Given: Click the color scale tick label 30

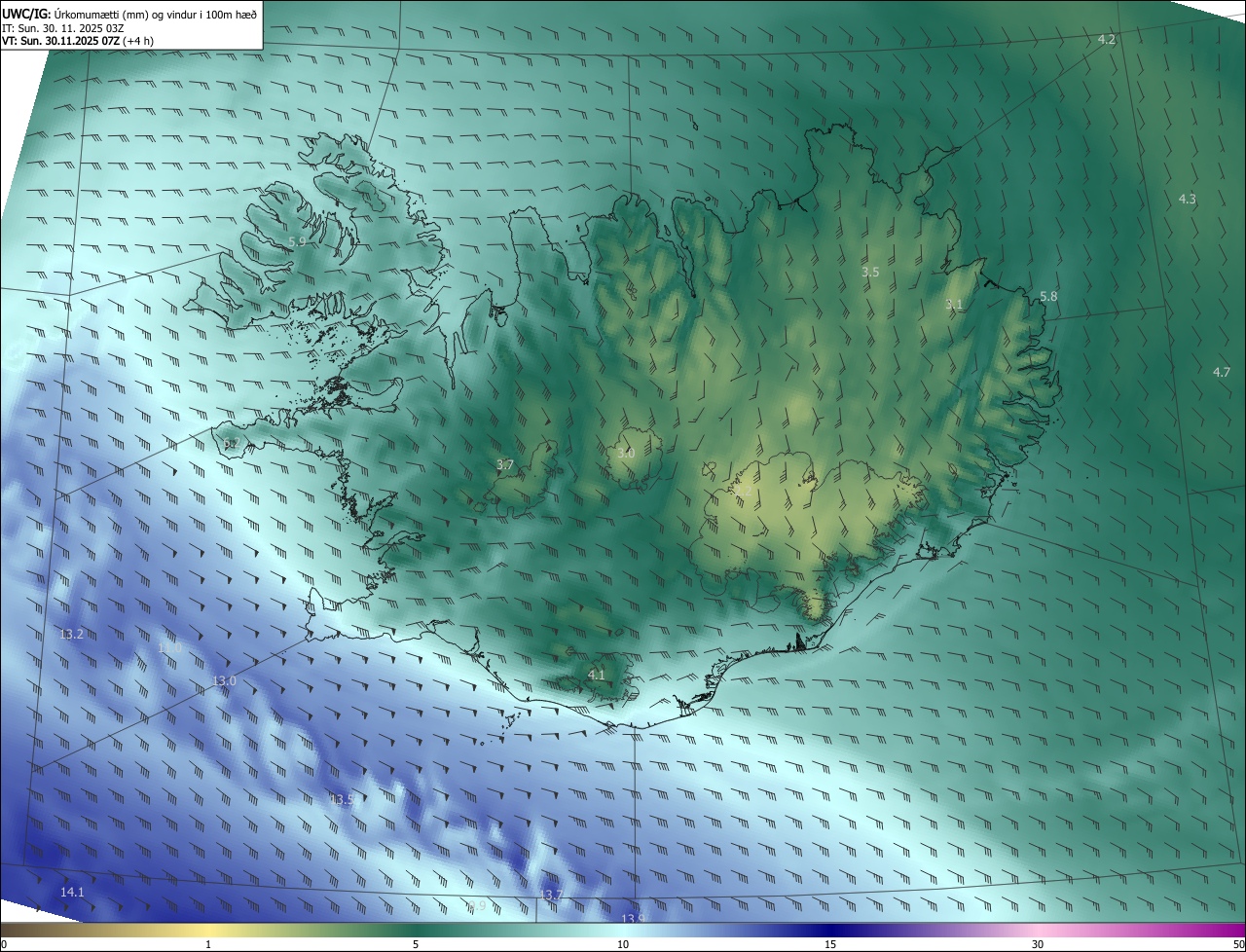Looking at the screenshot, I should tap(1038, 944).
